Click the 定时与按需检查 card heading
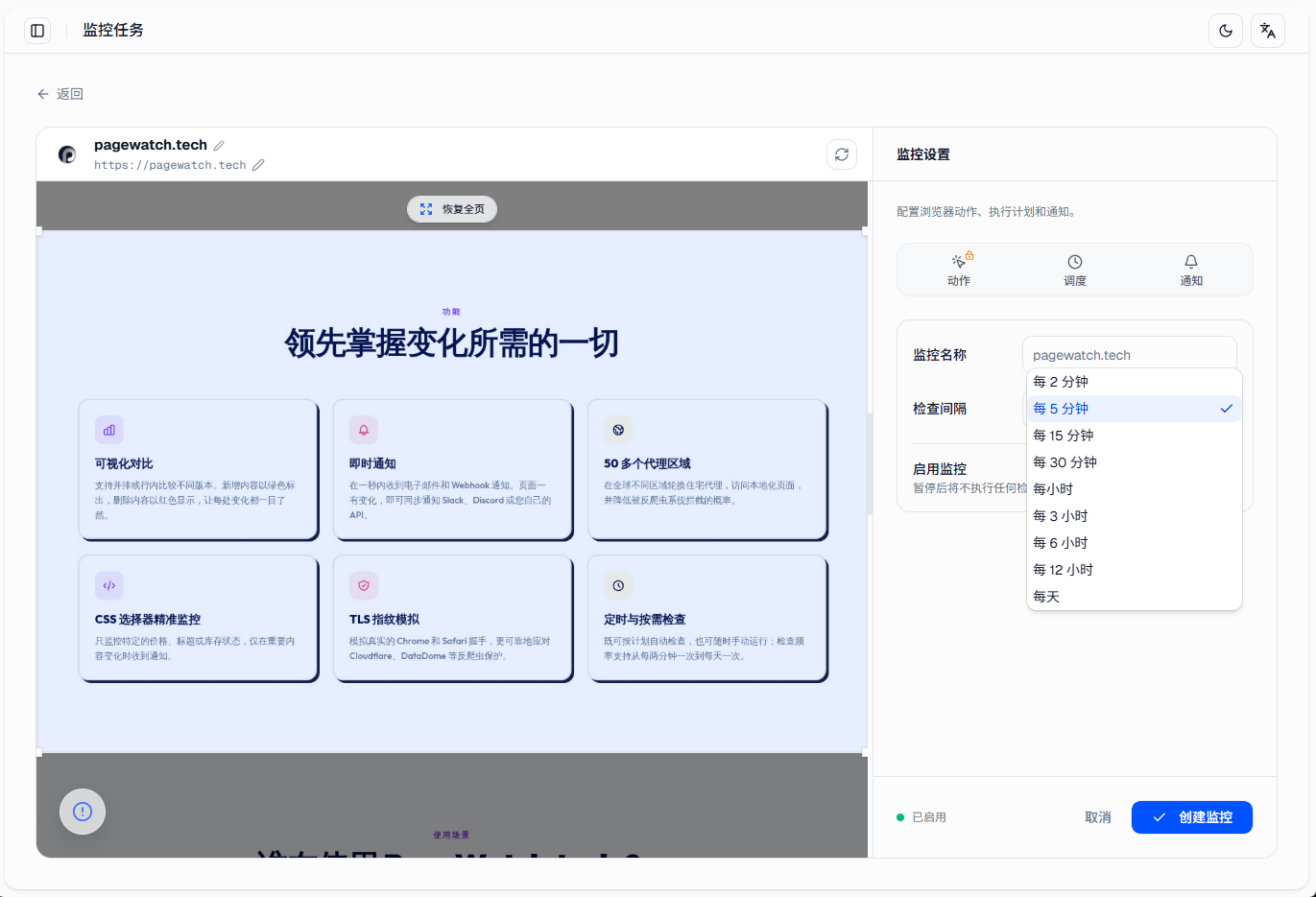Screen dimensions: 1316x897 tap(645, 620)
